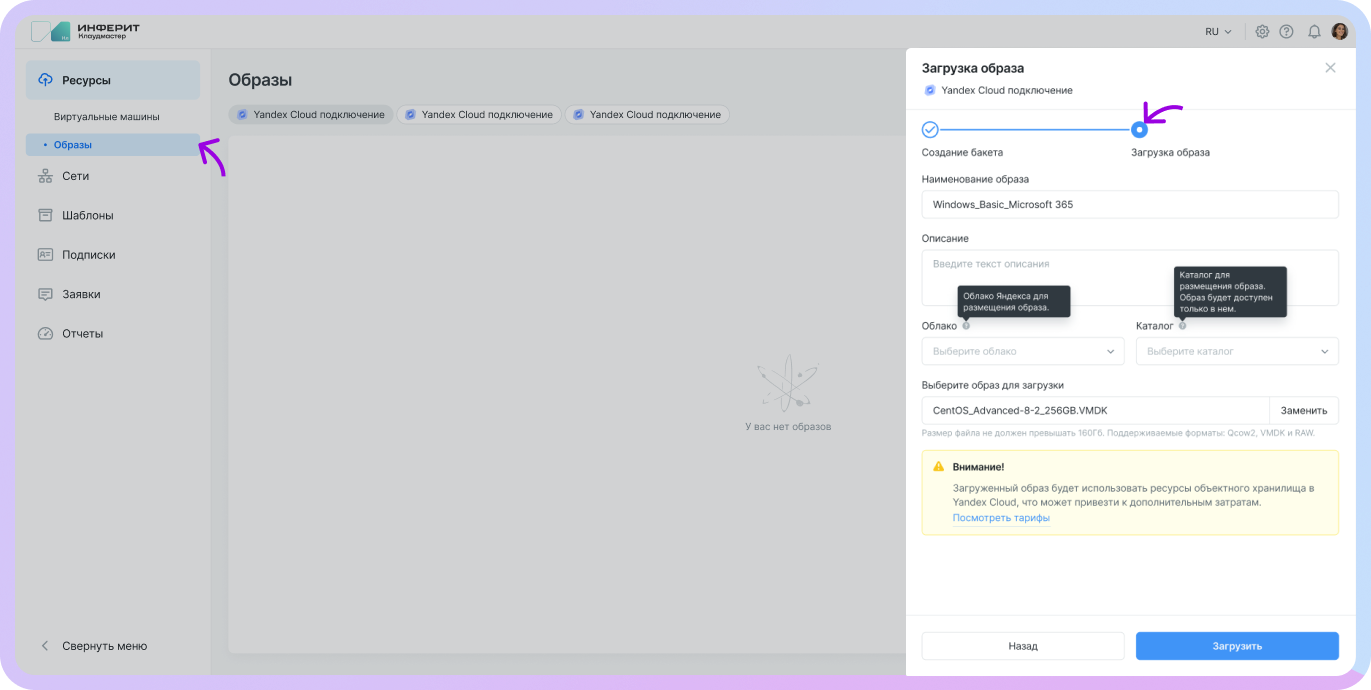
Task: Open notifications bell icon
Action: pyautogui.click(x=1314, y=32)
